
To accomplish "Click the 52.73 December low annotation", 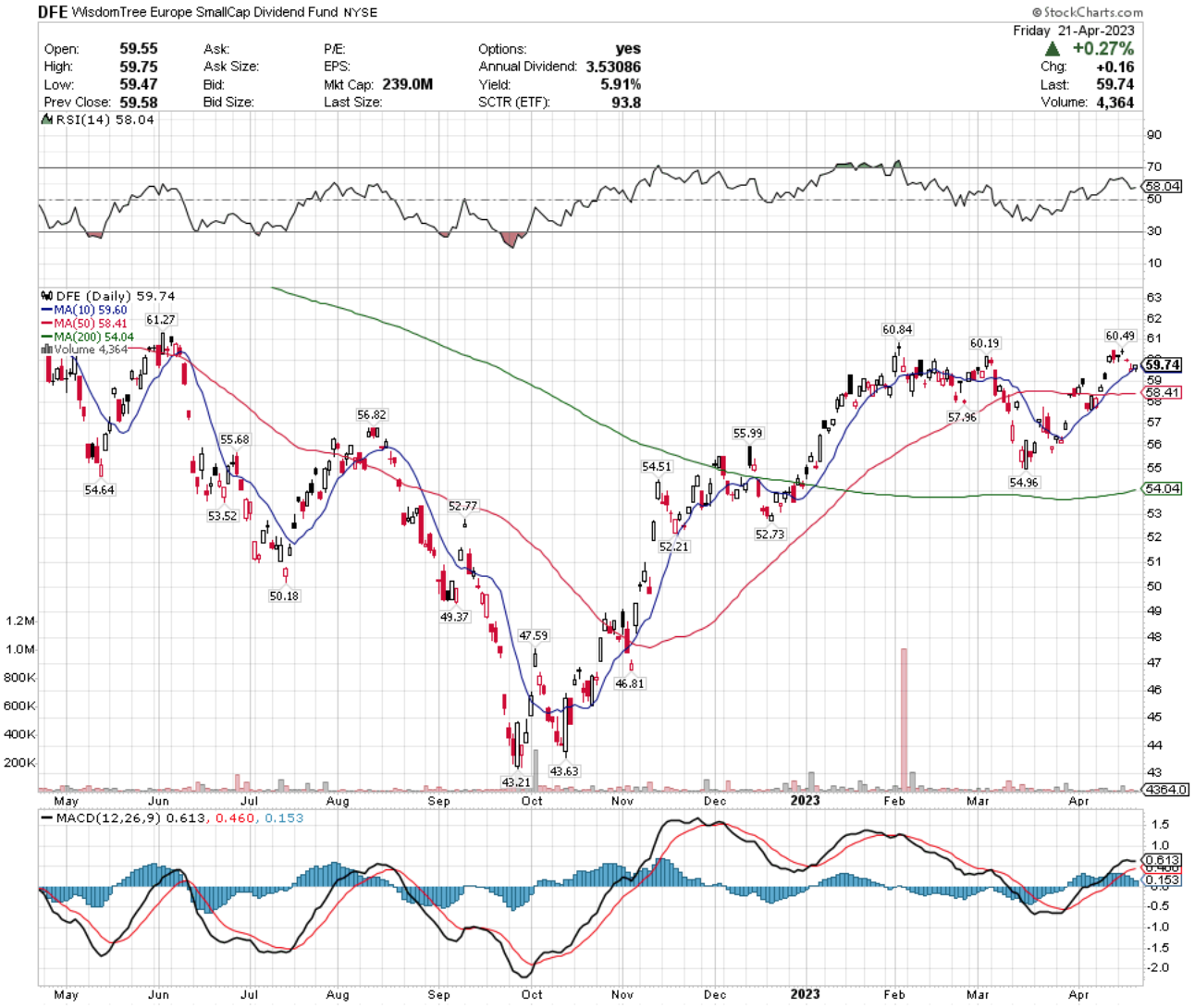I will point(770,535).
